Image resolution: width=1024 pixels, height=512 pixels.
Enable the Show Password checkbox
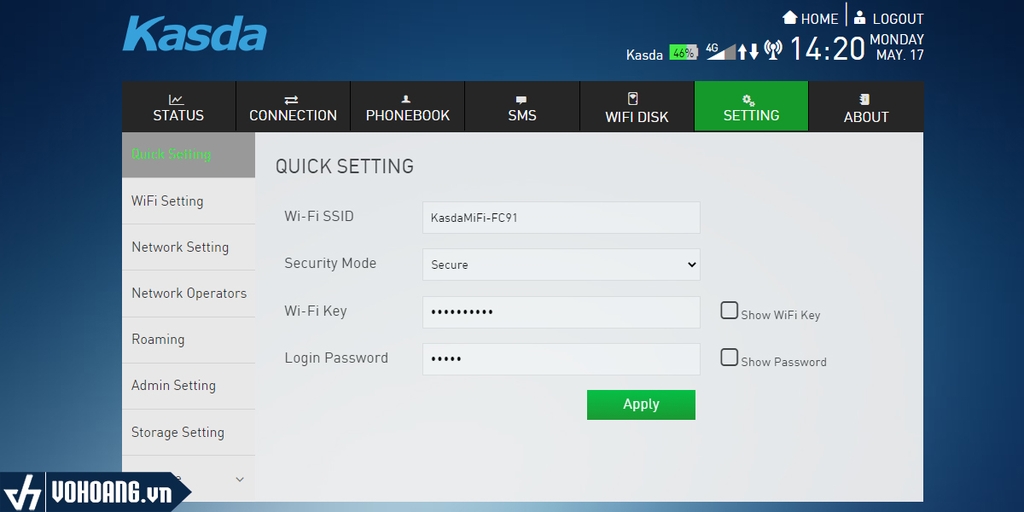[x=729, y=357]
